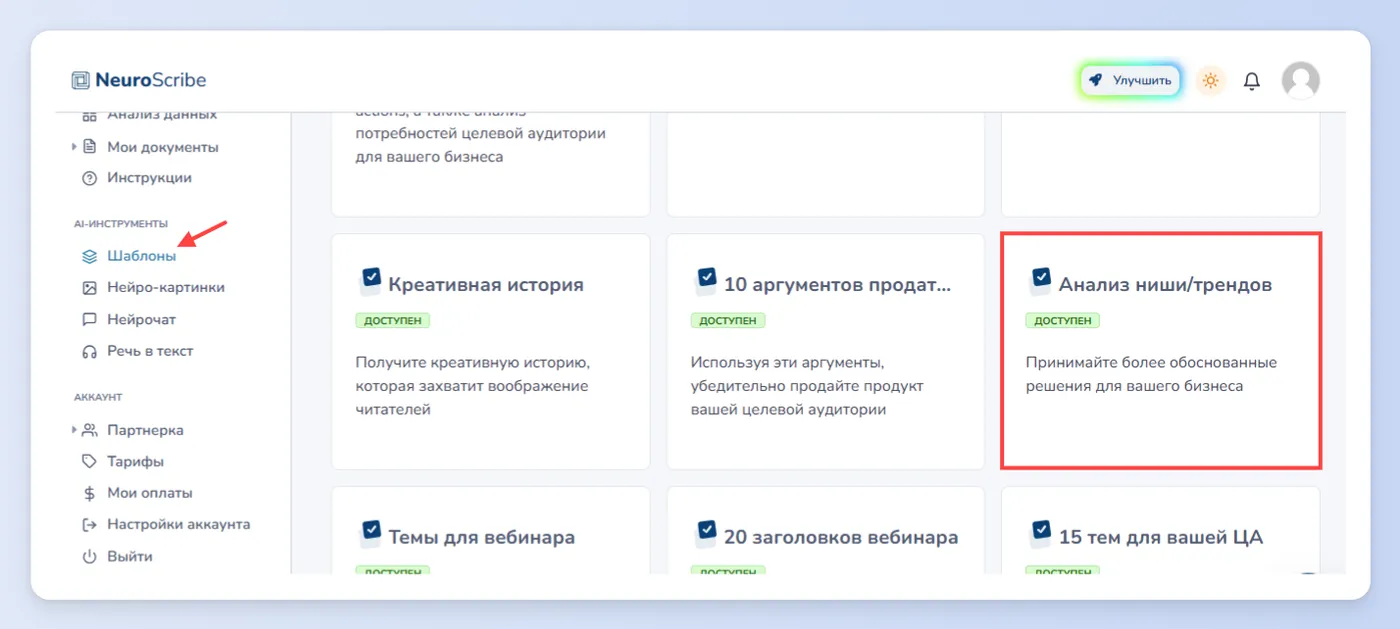Click the Нейро-картинки image icon
The image size is (1400, 629).
coord(89,288)
